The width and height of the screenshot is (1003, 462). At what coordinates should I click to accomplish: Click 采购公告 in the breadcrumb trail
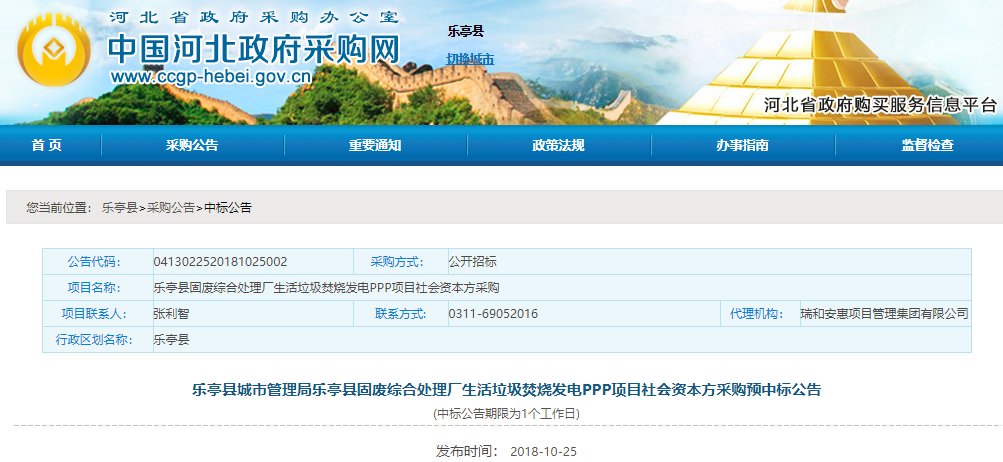[171, 208]
